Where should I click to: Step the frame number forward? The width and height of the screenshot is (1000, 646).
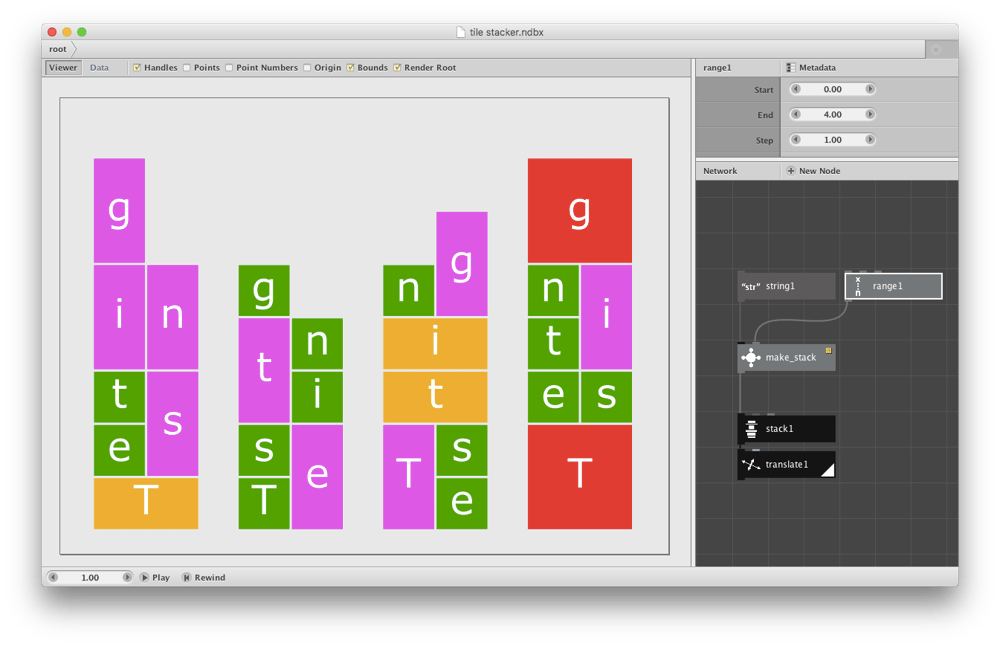(x=127, y=578)
